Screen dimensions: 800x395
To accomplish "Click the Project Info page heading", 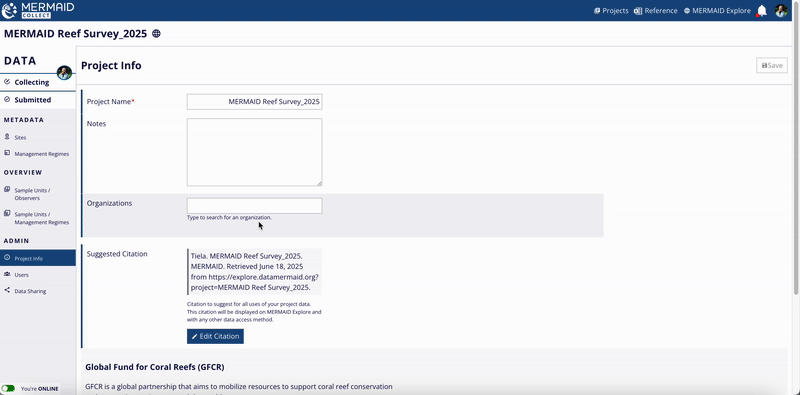I will [111, 65].
